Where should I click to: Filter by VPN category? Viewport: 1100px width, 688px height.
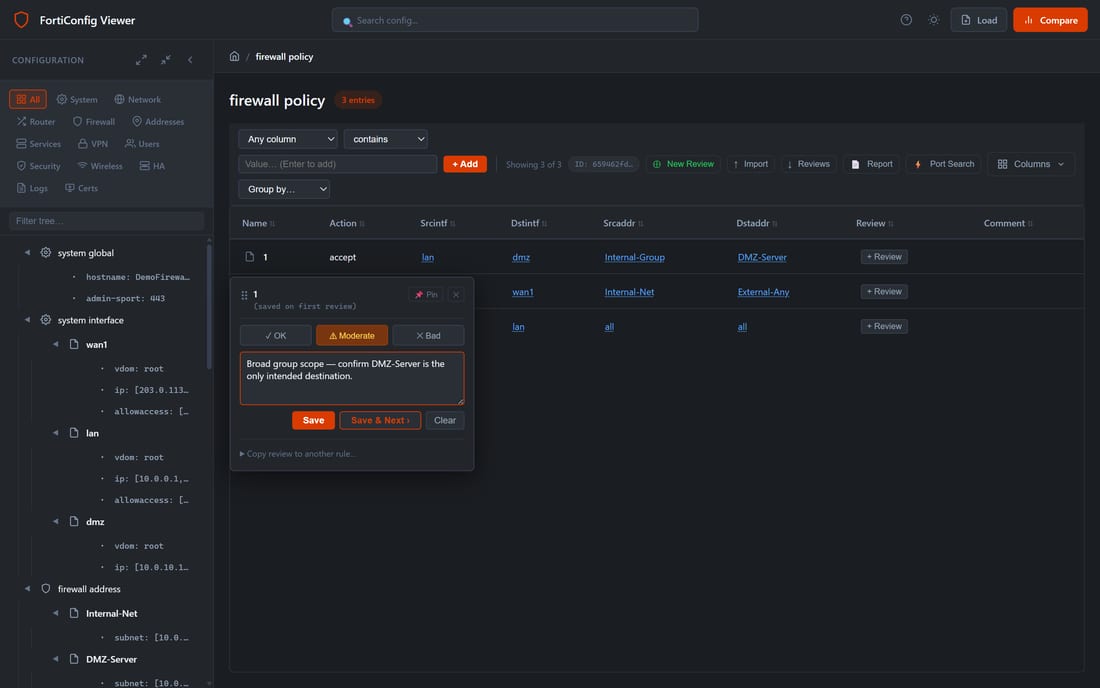pyautogui.click(x=93, y=144)
